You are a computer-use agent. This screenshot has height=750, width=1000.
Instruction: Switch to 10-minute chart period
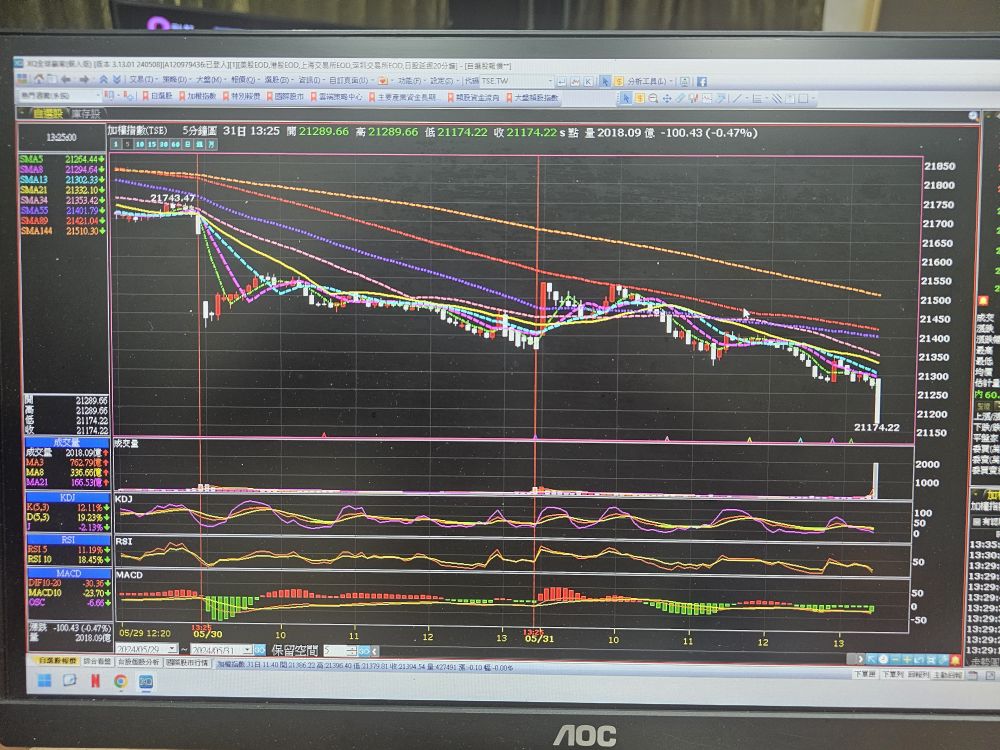140,144
